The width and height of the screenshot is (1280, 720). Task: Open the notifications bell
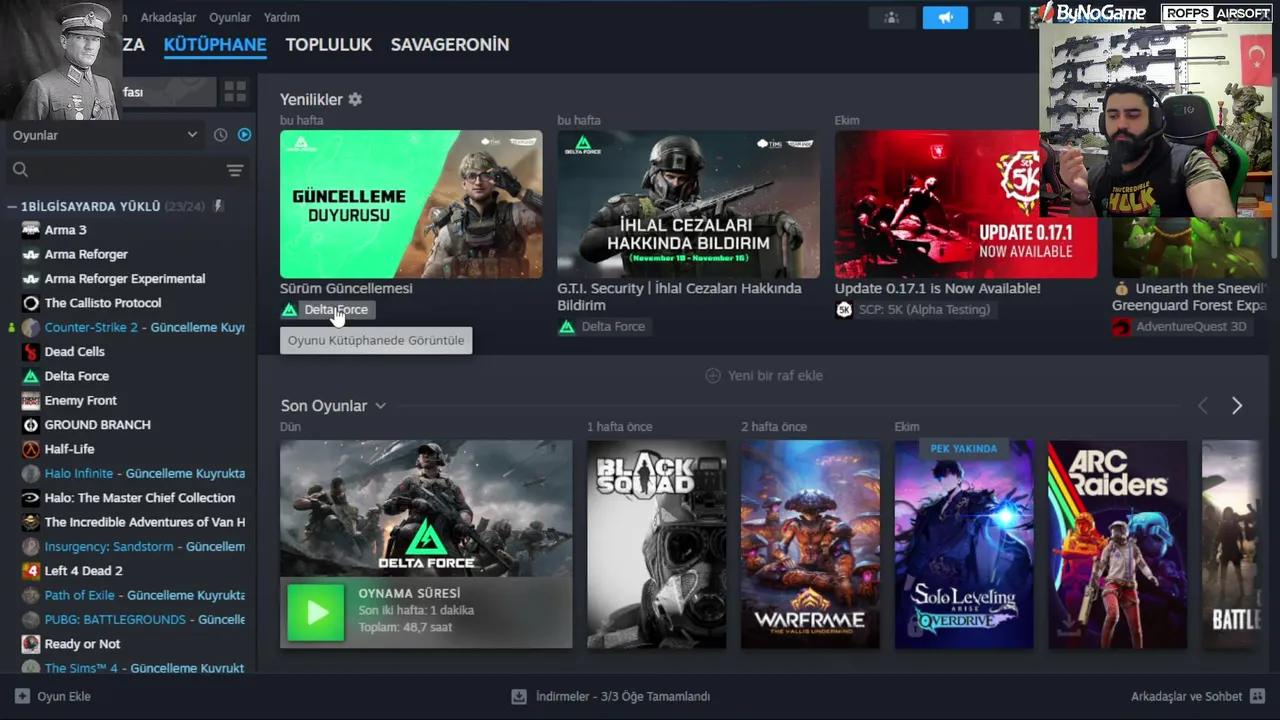click(997, 18)
